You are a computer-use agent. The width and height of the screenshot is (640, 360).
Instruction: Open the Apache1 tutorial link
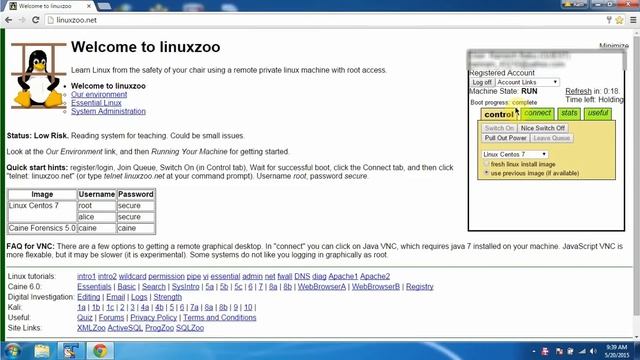[343, 276]
